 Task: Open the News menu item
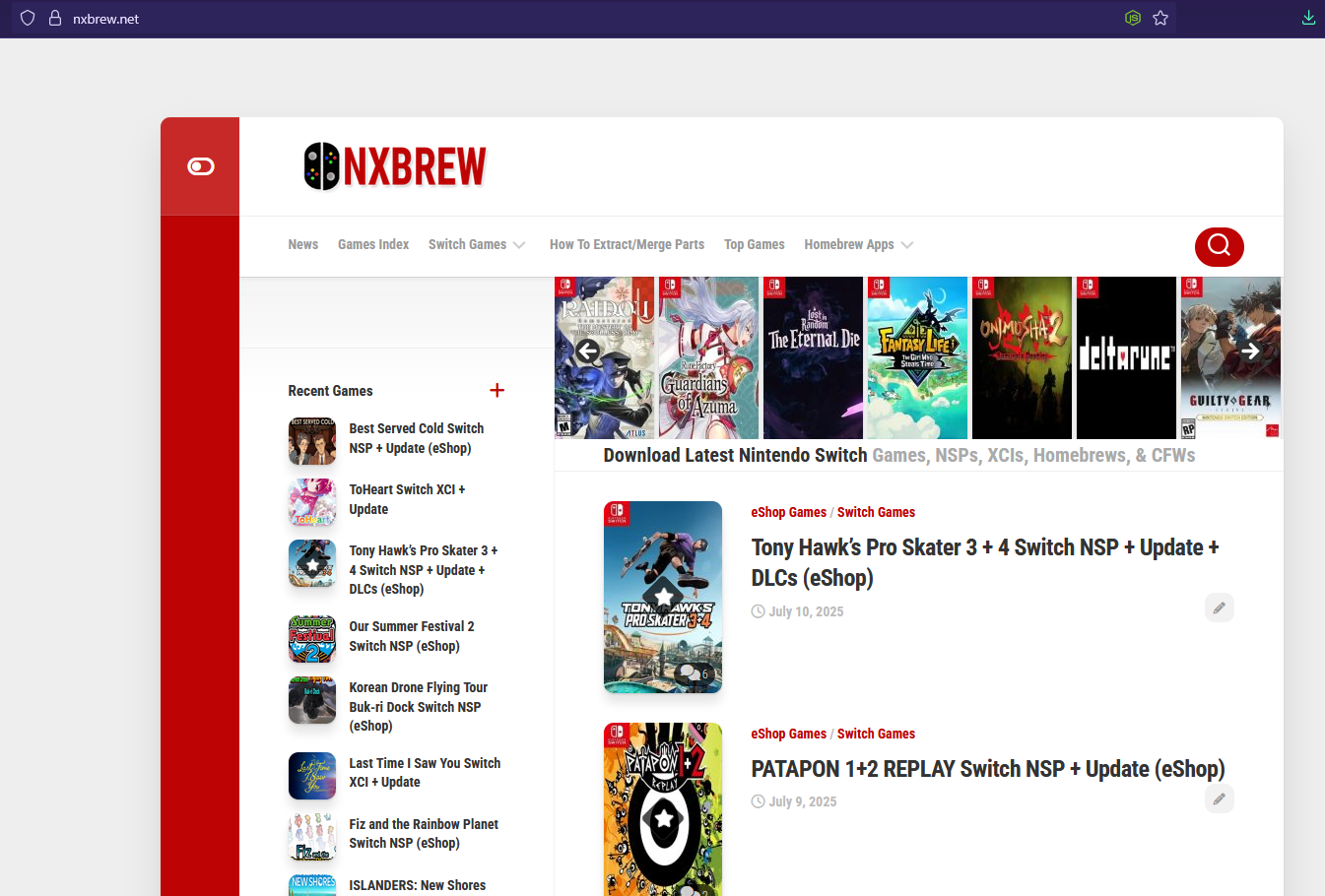point(303,244)
